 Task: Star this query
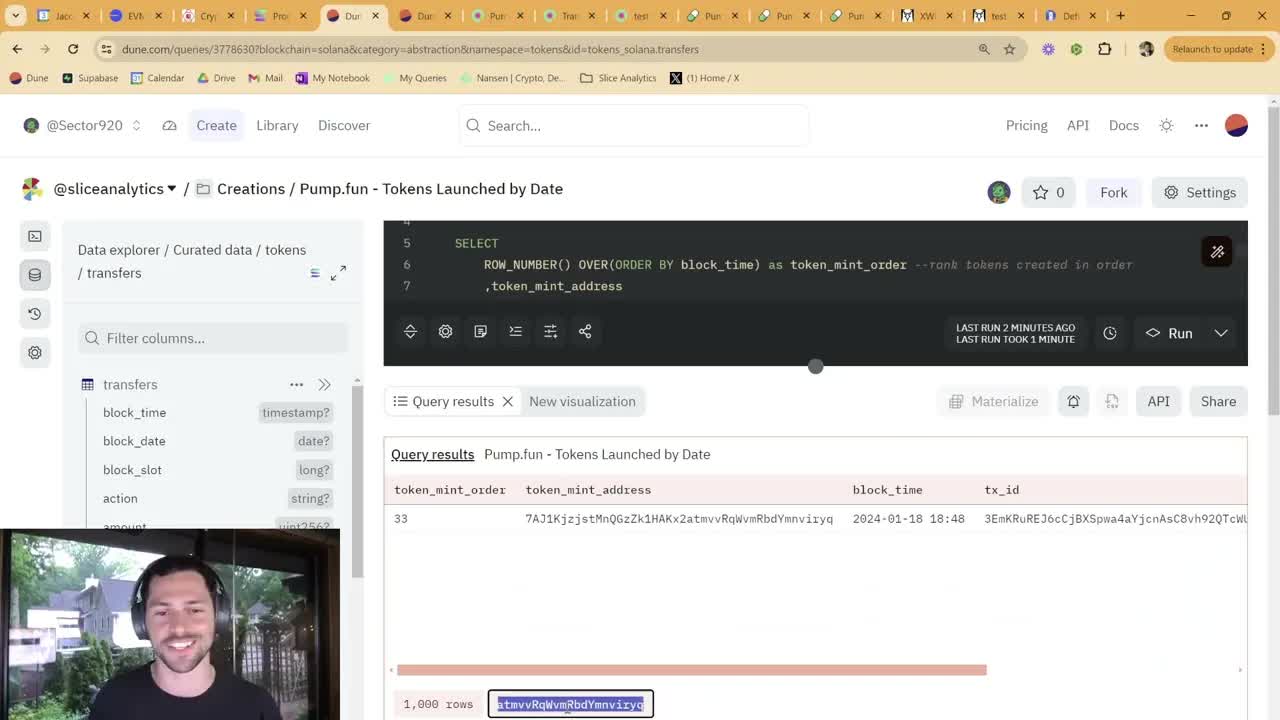1048,192
